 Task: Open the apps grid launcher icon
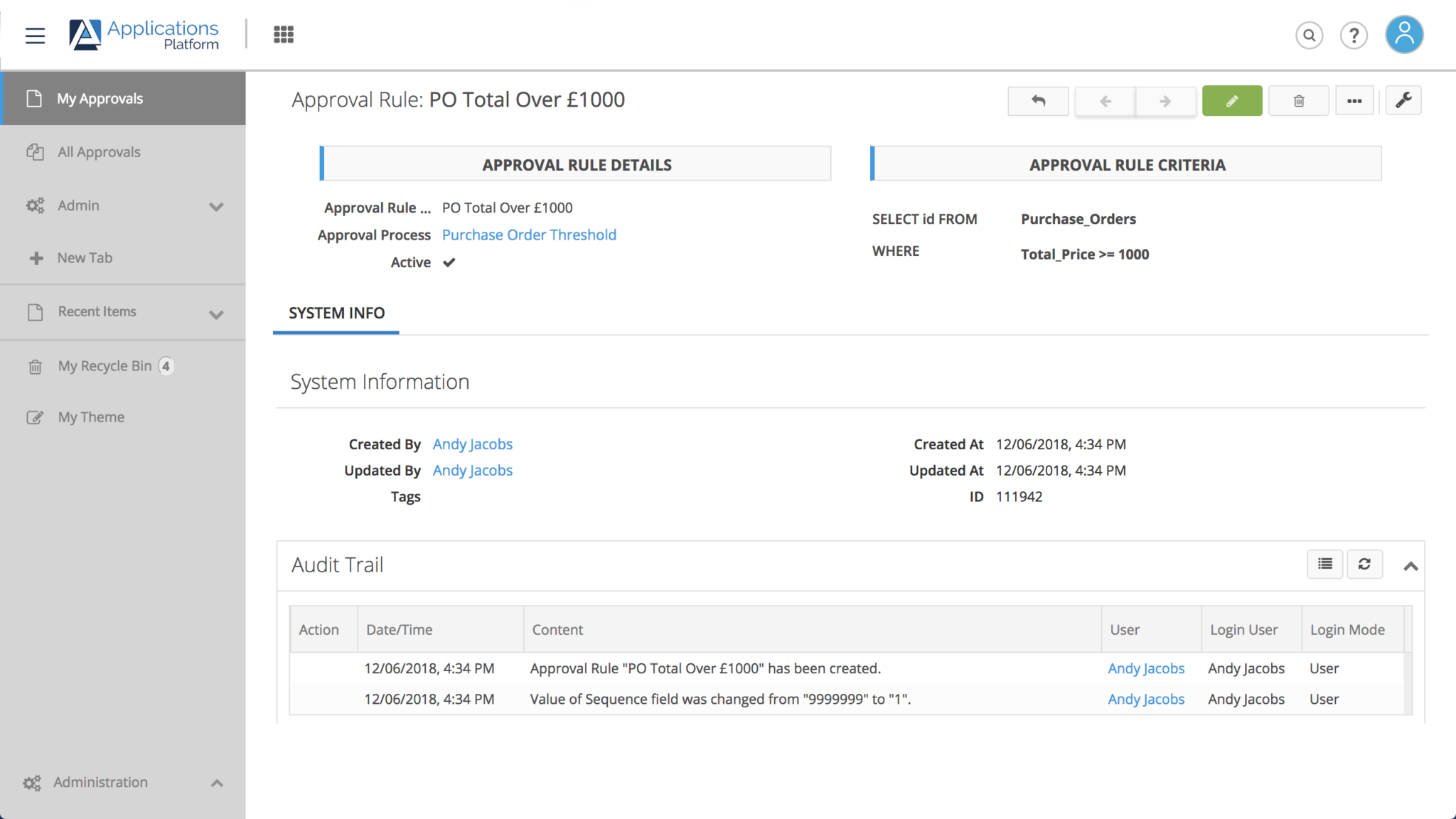coord(283,33)
